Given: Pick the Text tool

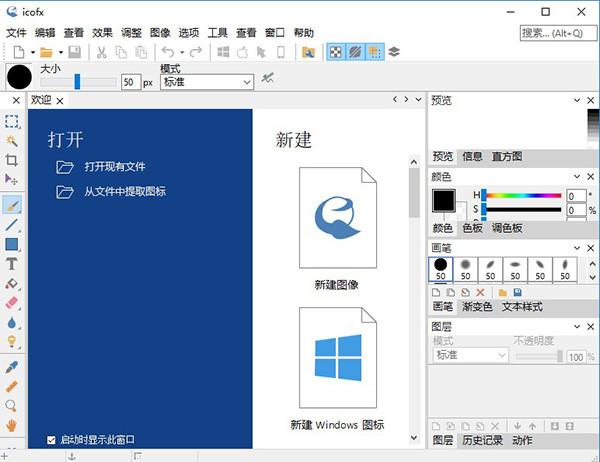Looking at the screenshot, I should [x=12, y=264].
